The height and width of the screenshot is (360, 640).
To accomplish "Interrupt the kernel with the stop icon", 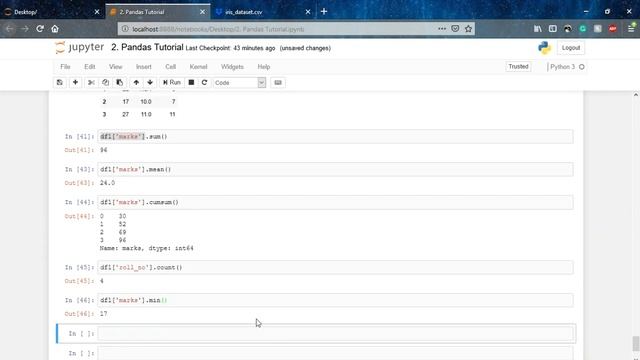I will tap(191, 82).
